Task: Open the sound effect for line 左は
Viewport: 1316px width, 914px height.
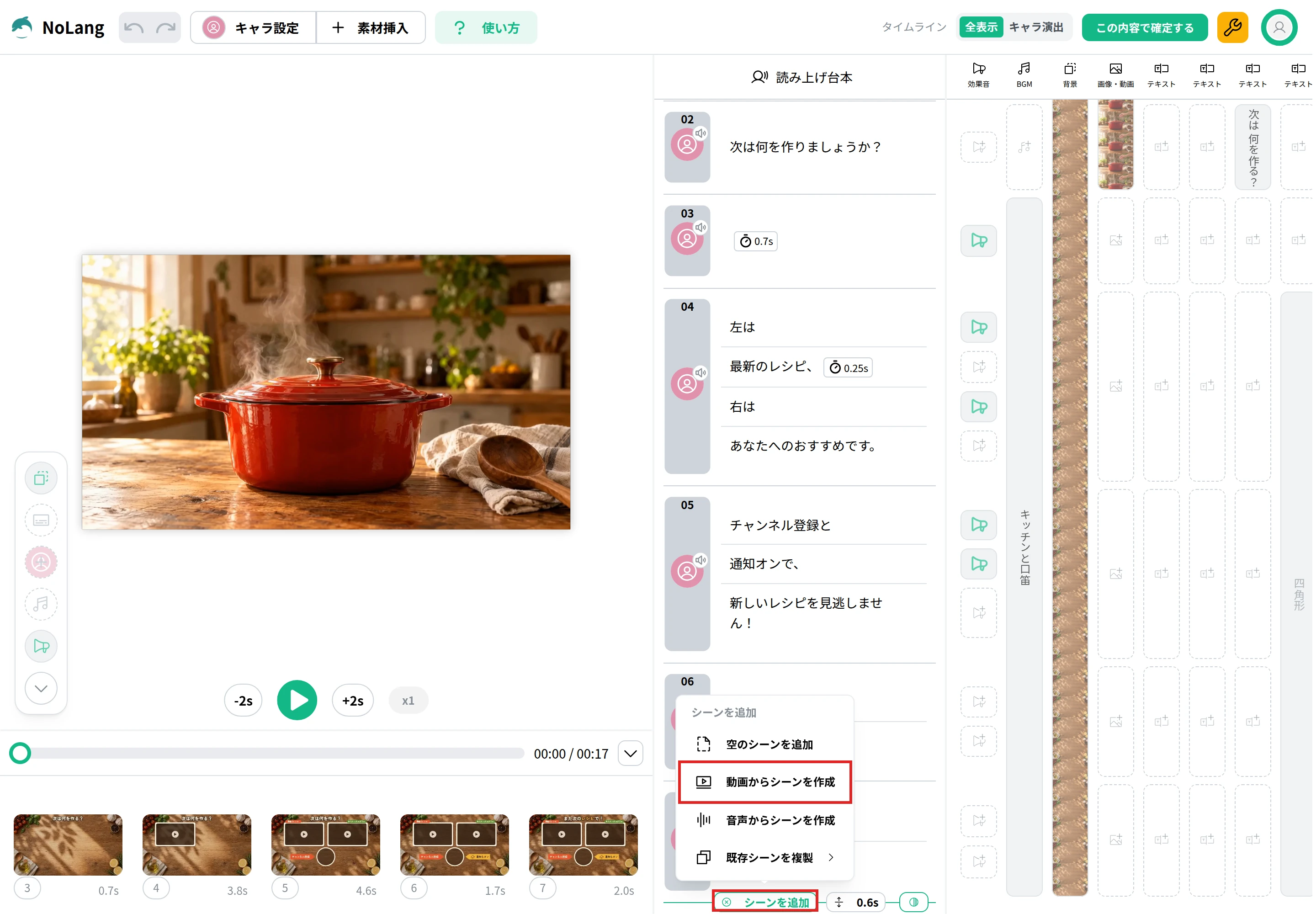Action: 978,328
